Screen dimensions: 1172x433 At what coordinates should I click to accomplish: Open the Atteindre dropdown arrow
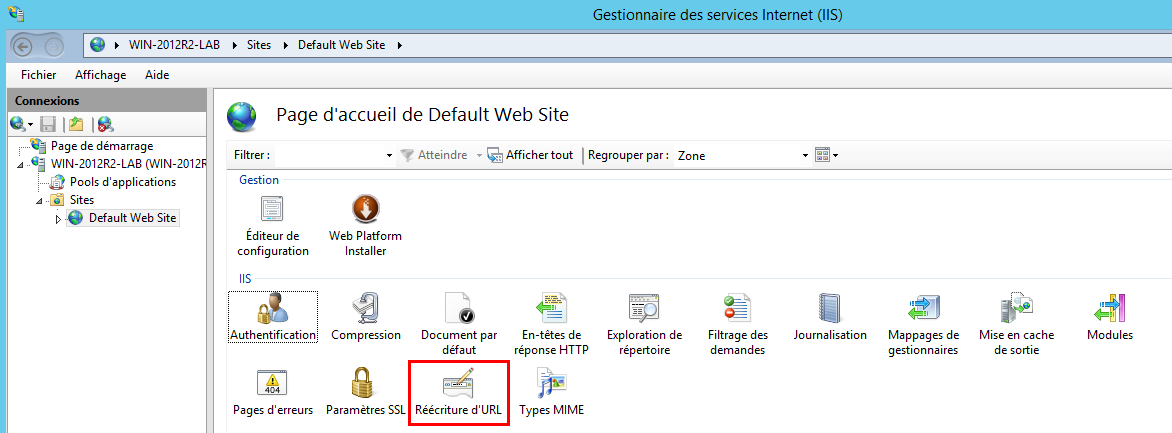479,156
